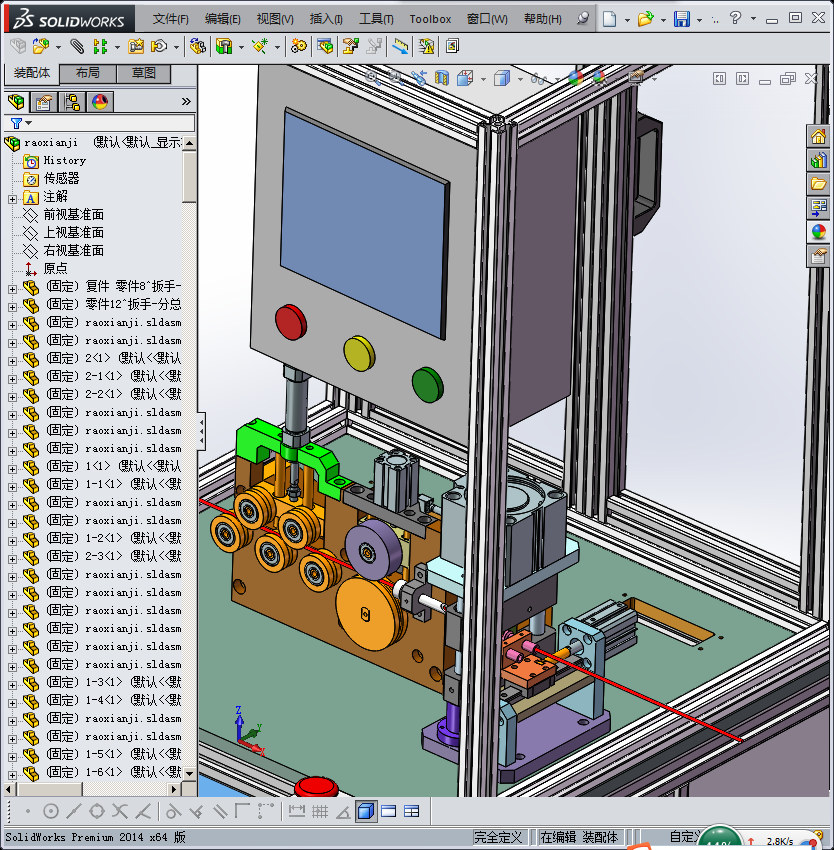Open File Explorer folder in task pane
Viewport: 834px width, 850px height.
click(x=818, y=184)
